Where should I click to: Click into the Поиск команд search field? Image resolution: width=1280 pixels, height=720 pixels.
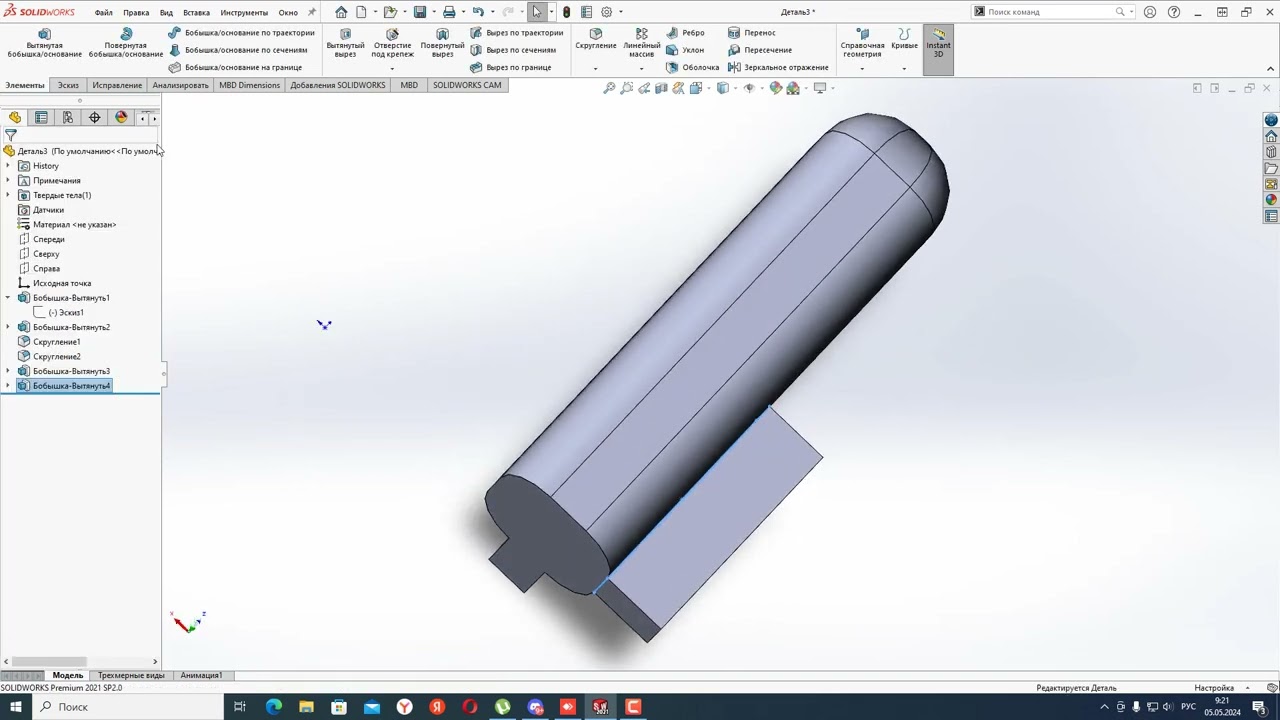1050,12
